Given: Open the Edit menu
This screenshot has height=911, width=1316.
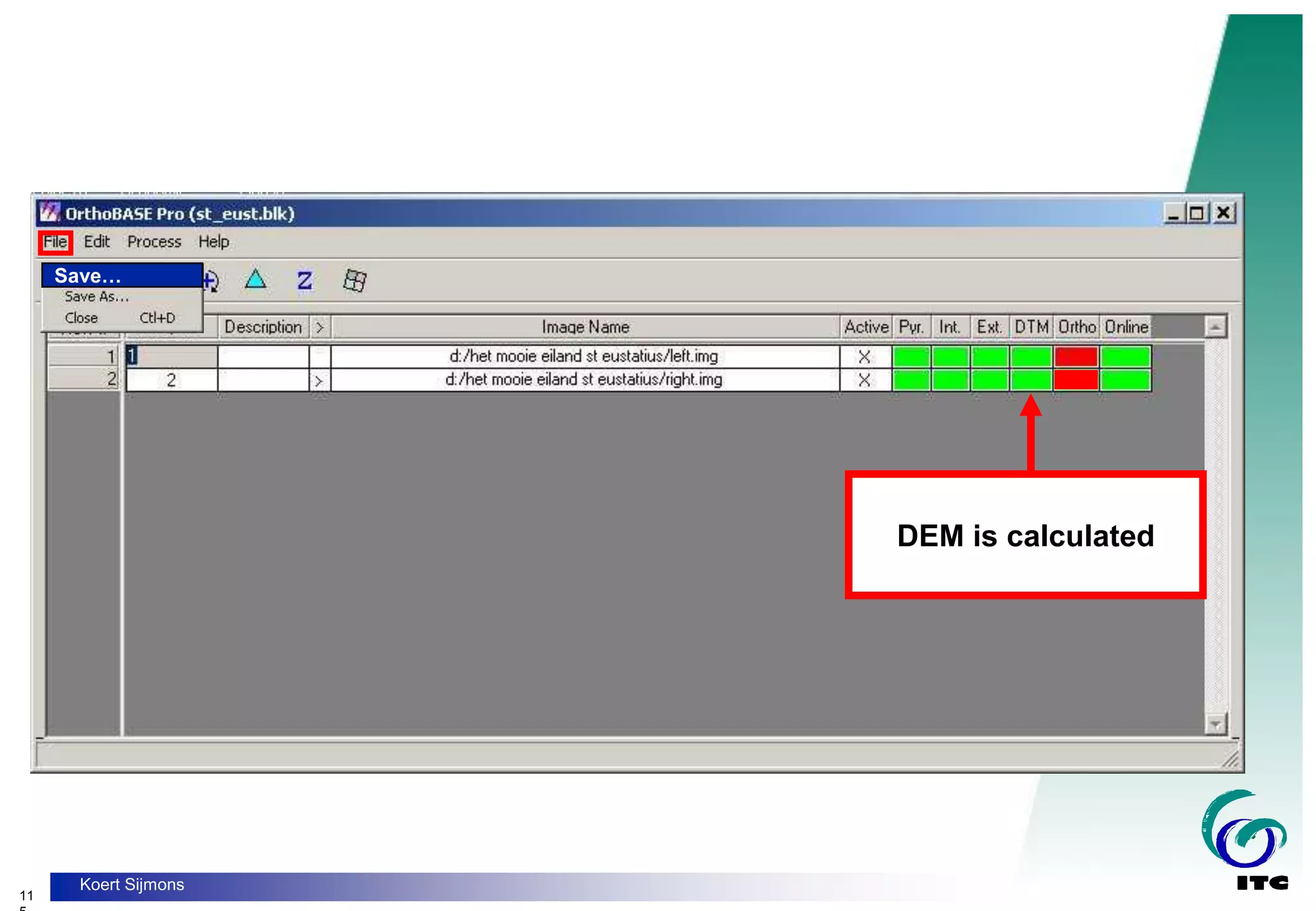Looking at the screenshot, I should click(97, 242).
